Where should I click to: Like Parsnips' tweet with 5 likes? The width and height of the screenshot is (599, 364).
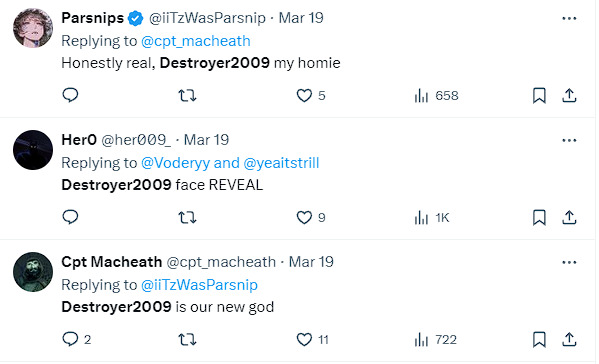click(x=311, y=95)
